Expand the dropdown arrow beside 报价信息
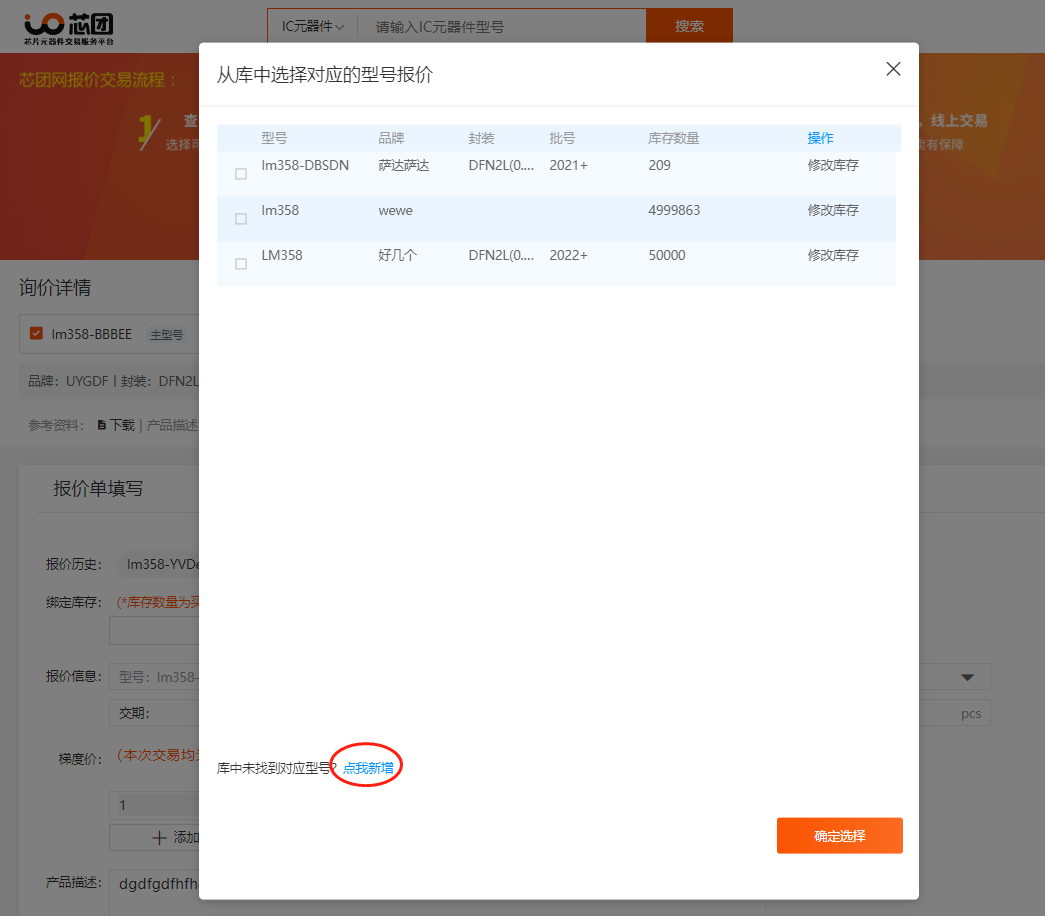Image resolution: width=1045 pixels, height=916 pixels. point(968,677)
